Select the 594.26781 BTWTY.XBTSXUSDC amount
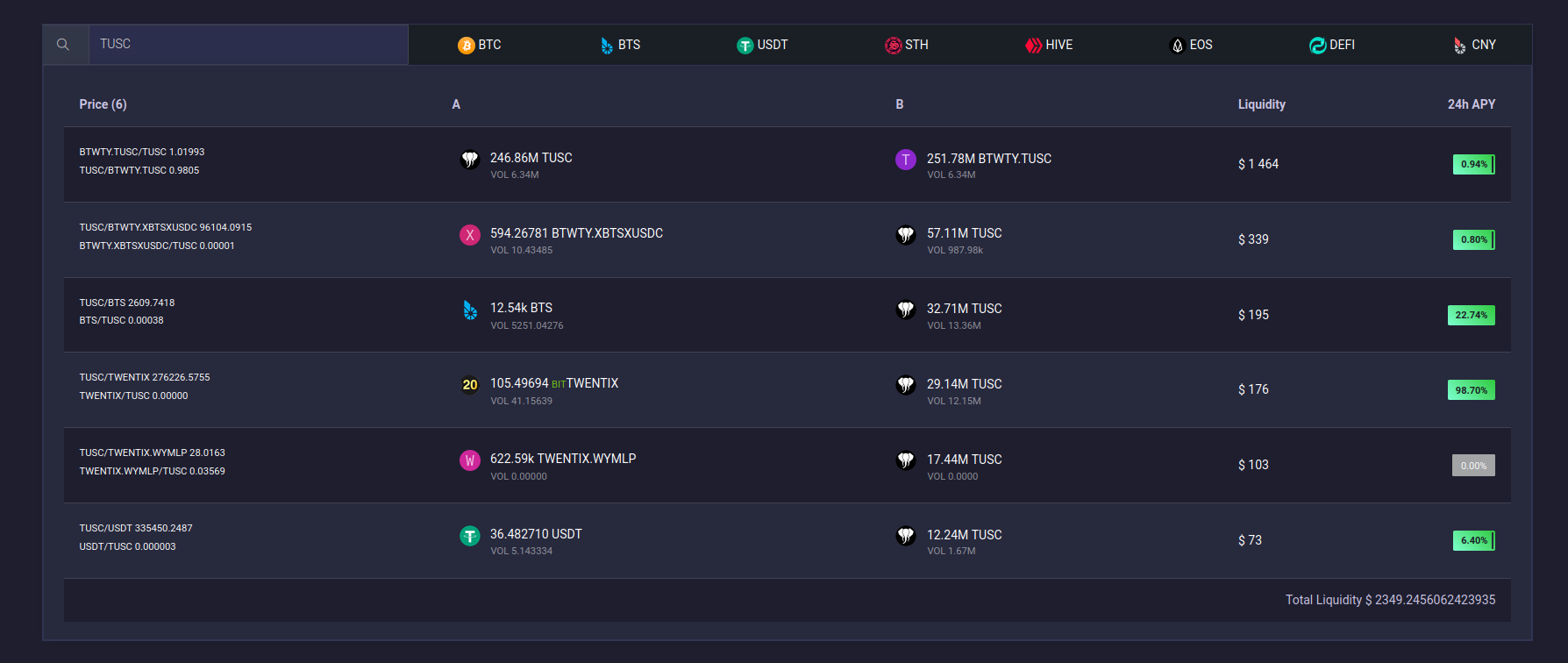 pyautogui.click(x=577, y=233)
